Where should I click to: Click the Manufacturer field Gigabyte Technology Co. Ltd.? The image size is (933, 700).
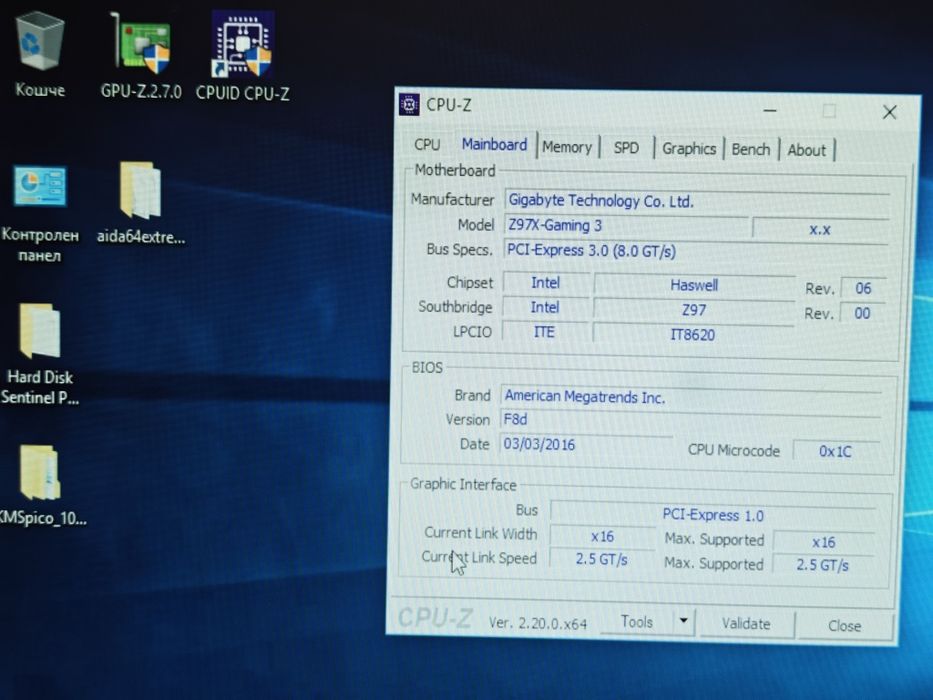coord(696,201)
